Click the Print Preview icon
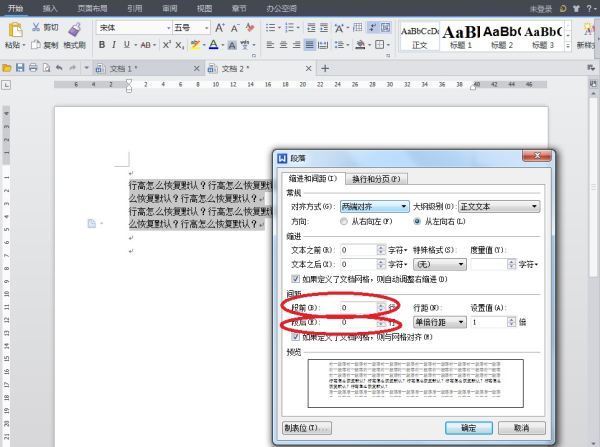Screen dimensions: 600x447 pos(46,68)
